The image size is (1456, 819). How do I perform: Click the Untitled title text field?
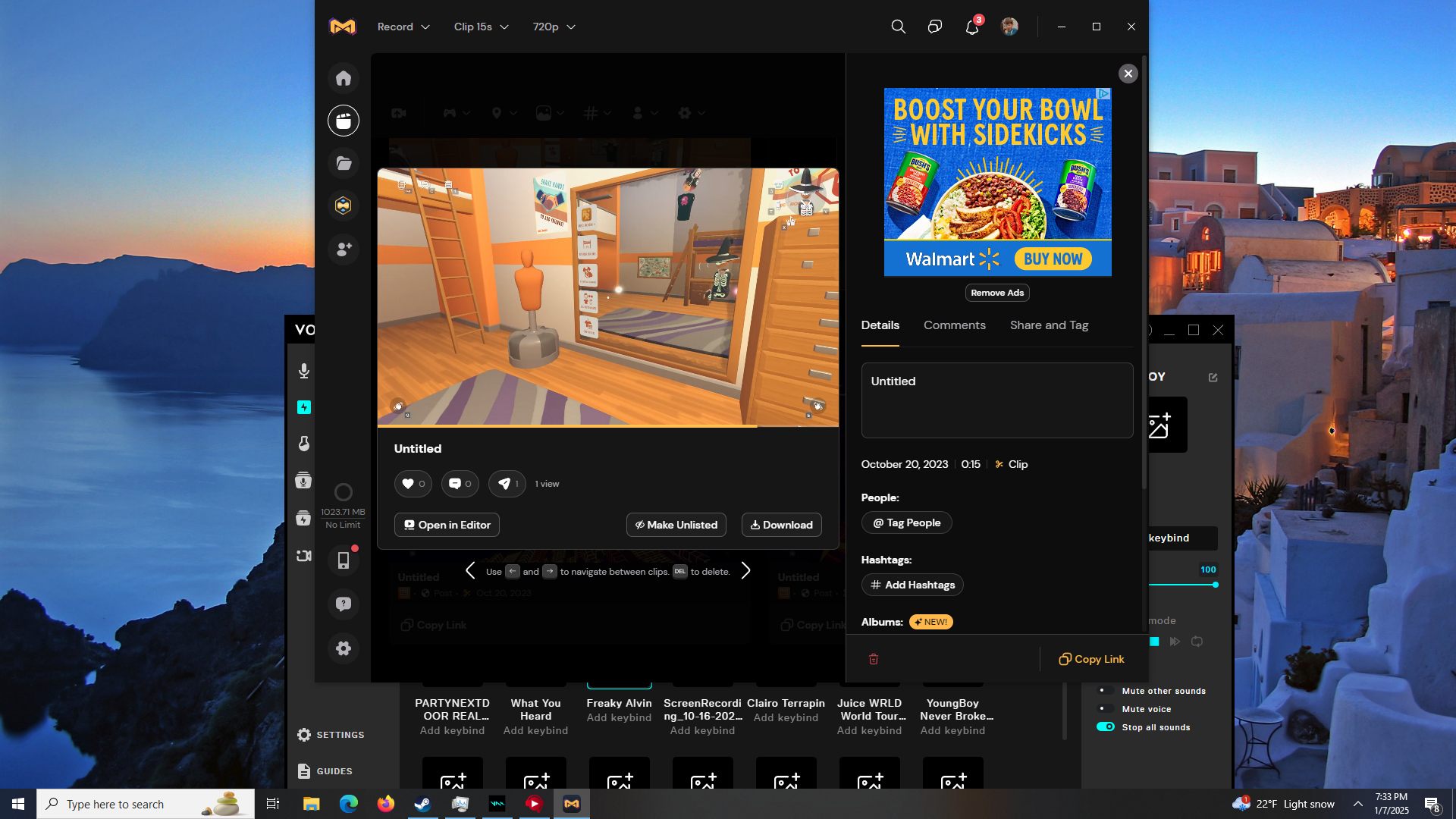(x=996, y=400)
